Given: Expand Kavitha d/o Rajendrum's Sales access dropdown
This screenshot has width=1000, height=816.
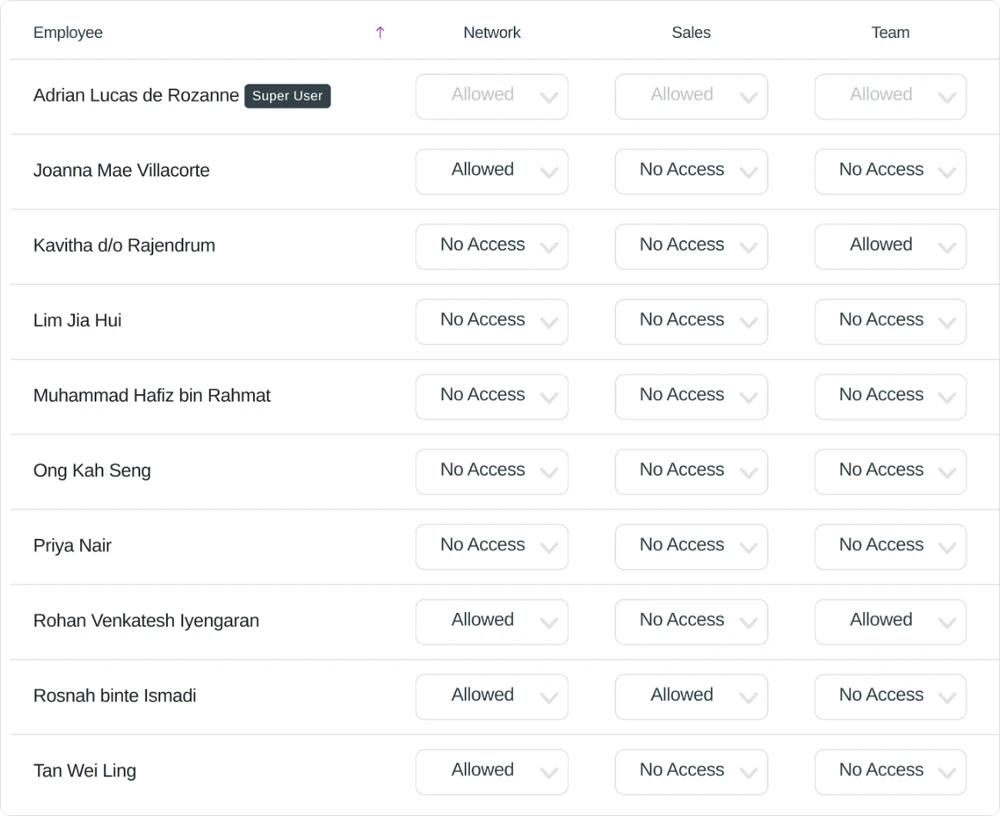Looking at the screenshot, I should [x=691, y=247].
